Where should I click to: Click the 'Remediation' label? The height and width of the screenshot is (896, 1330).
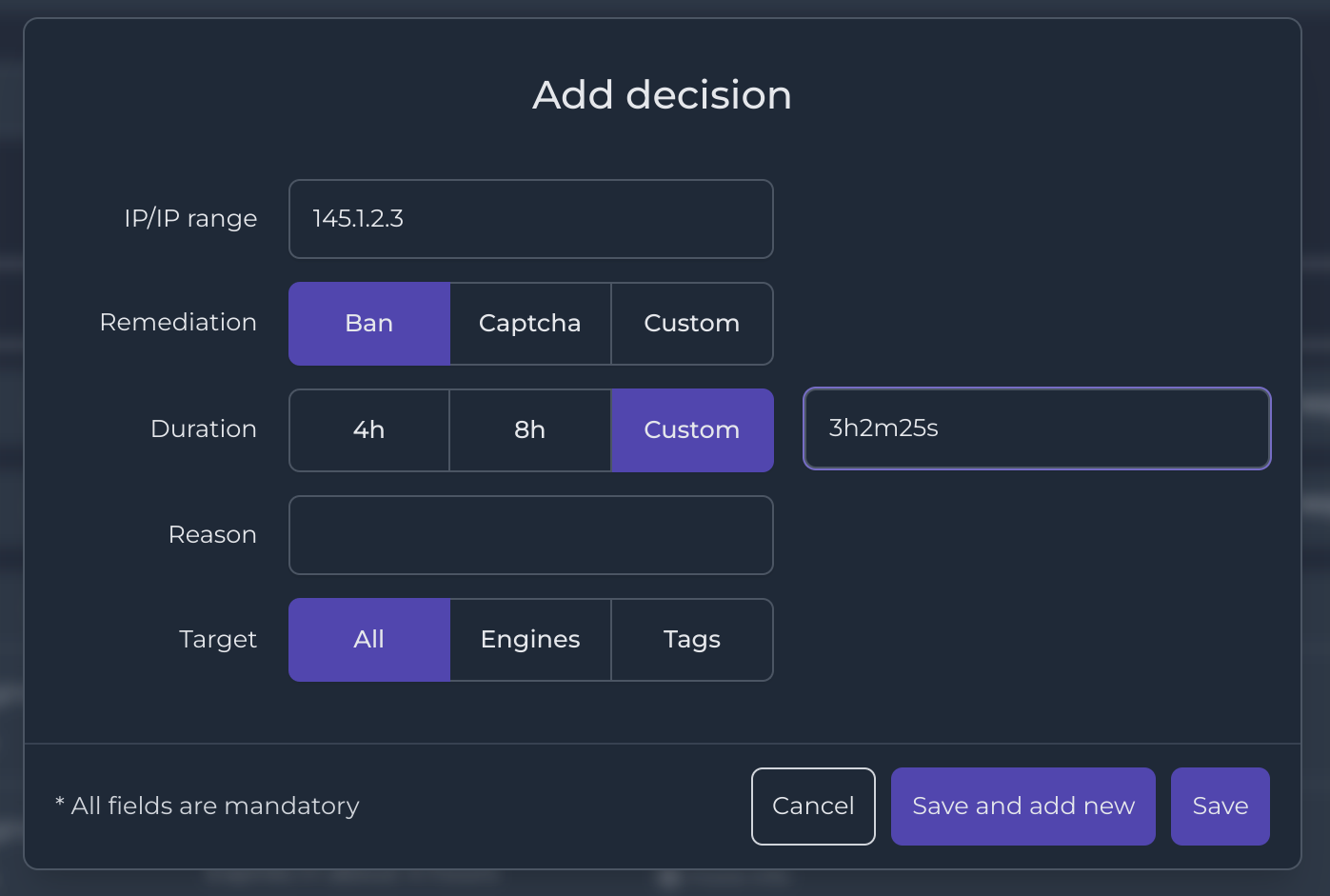(x=178, y=323)
